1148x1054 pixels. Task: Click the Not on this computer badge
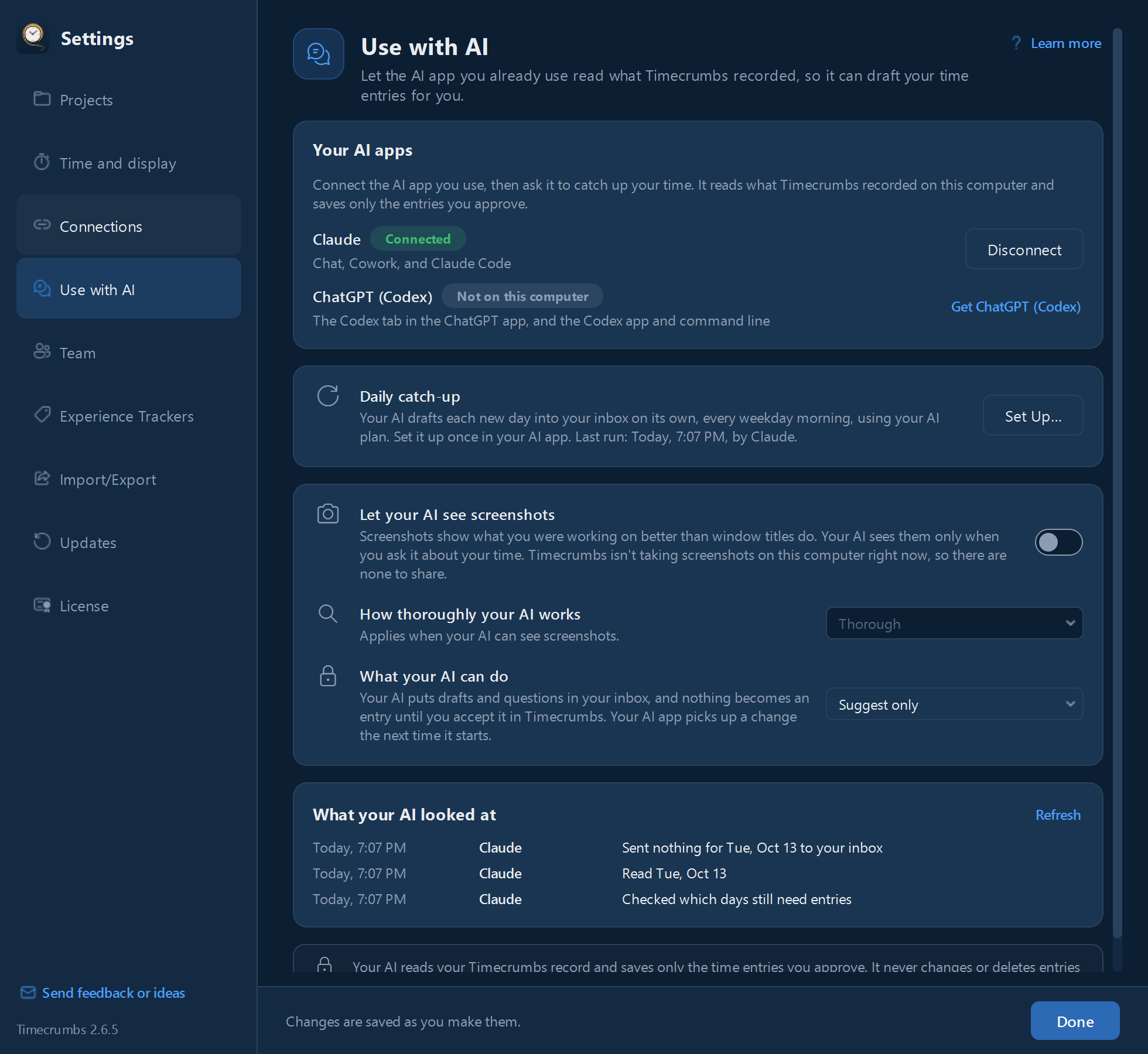tap(522, 296)
